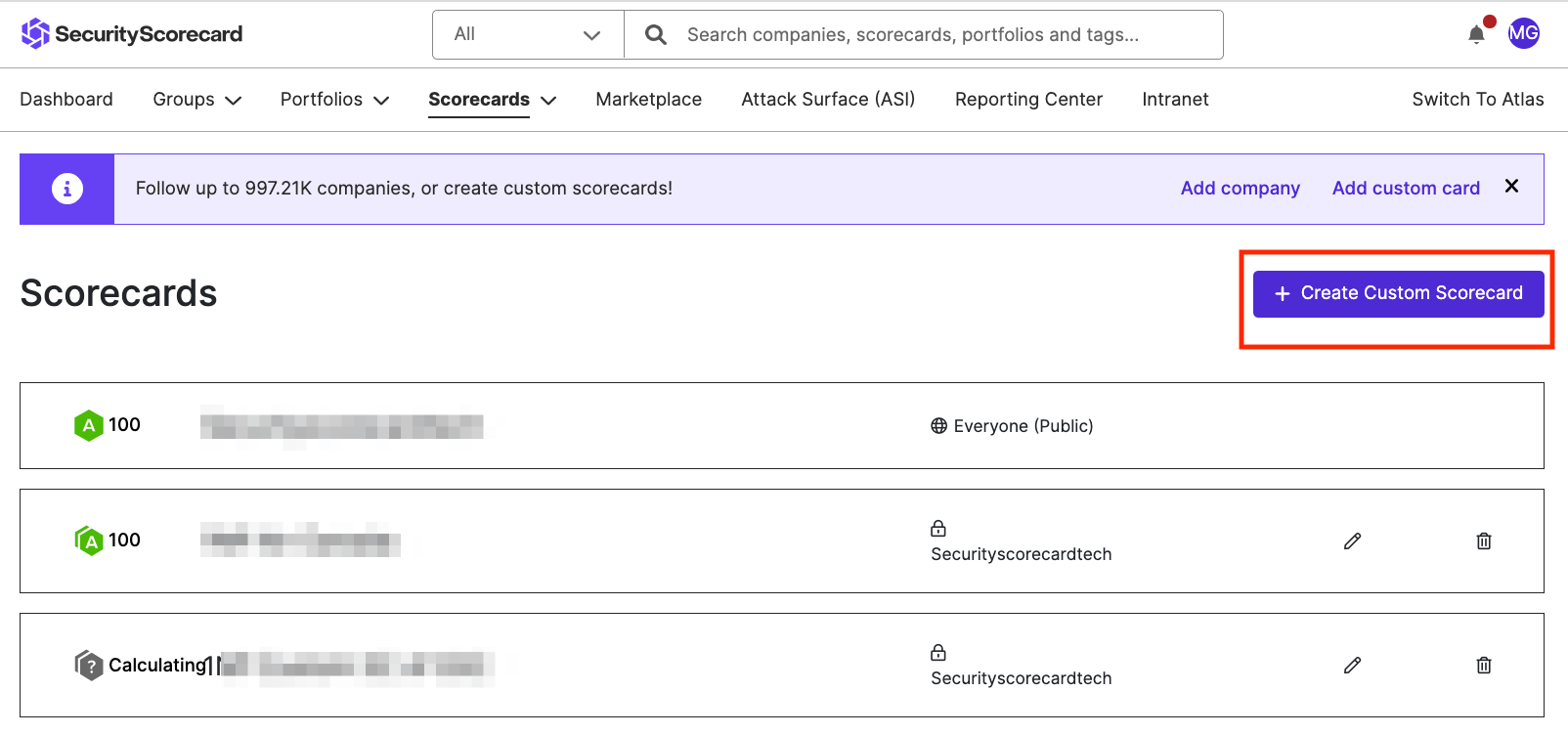Go to Dashboard

pyautogui.click(x=66, y=100)
